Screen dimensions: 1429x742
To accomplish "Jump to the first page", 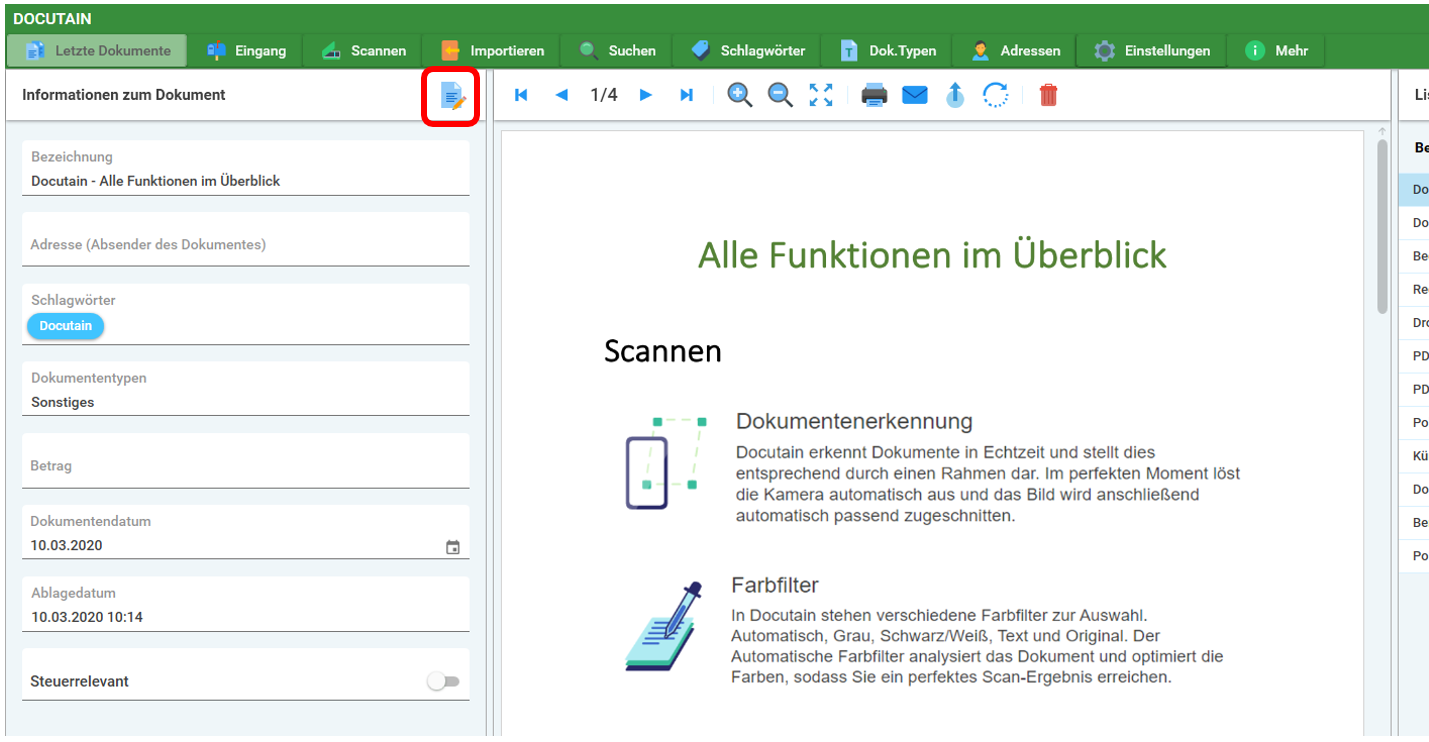I will tap(520, 95).
